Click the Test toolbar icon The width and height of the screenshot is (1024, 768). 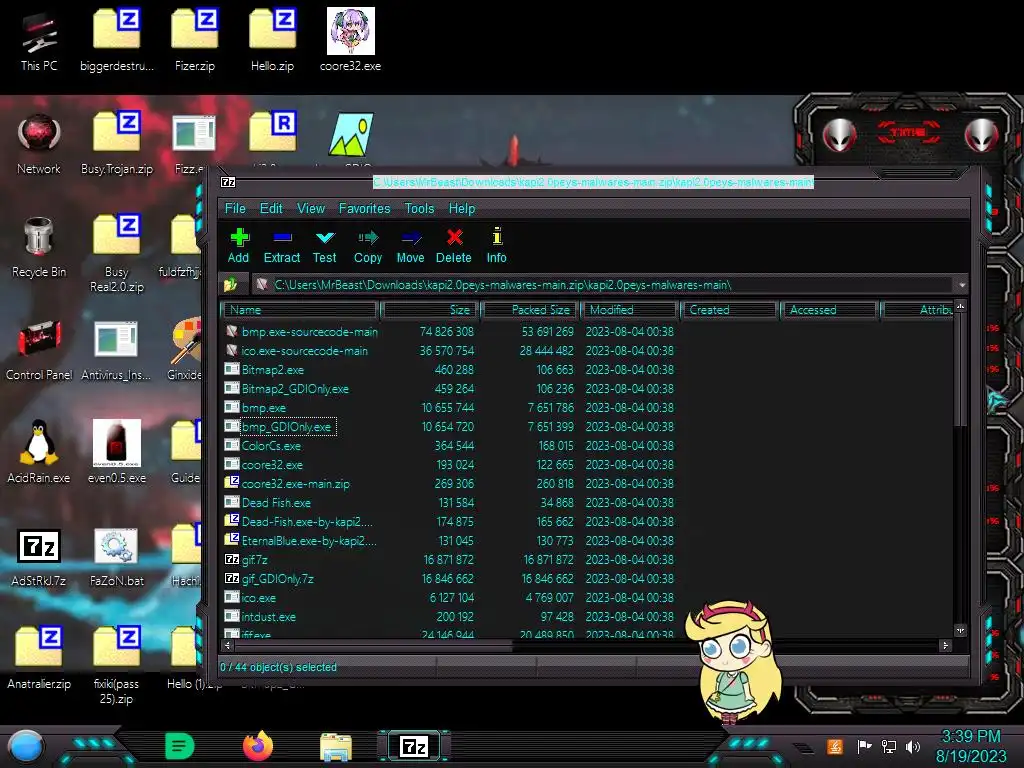[x=325, y=246]
